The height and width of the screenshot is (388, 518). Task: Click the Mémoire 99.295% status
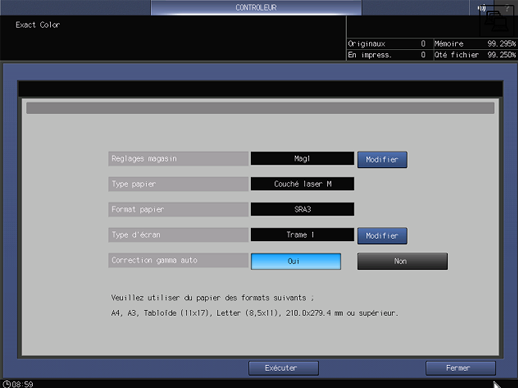click(x=475, y=44)
